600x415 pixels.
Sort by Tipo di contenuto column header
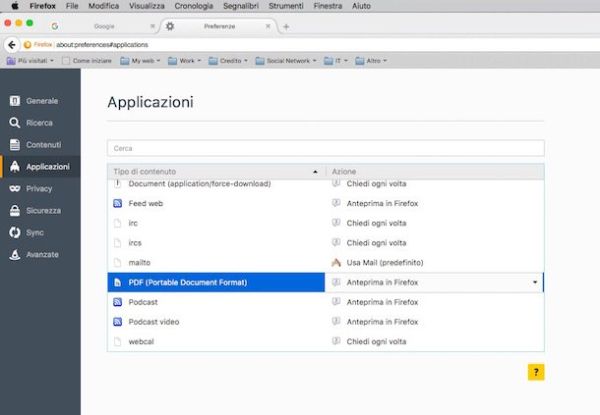(216, 172)
